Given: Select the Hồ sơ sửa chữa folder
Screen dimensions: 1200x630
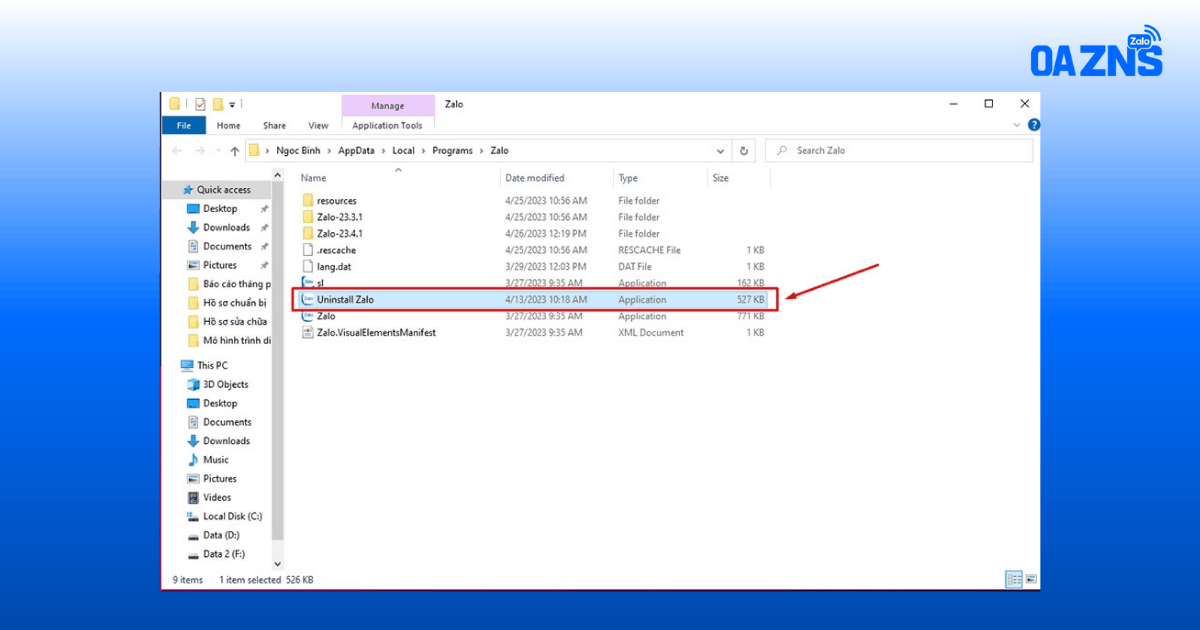Looking at the screenshot, I should click(x=235, y=322).
